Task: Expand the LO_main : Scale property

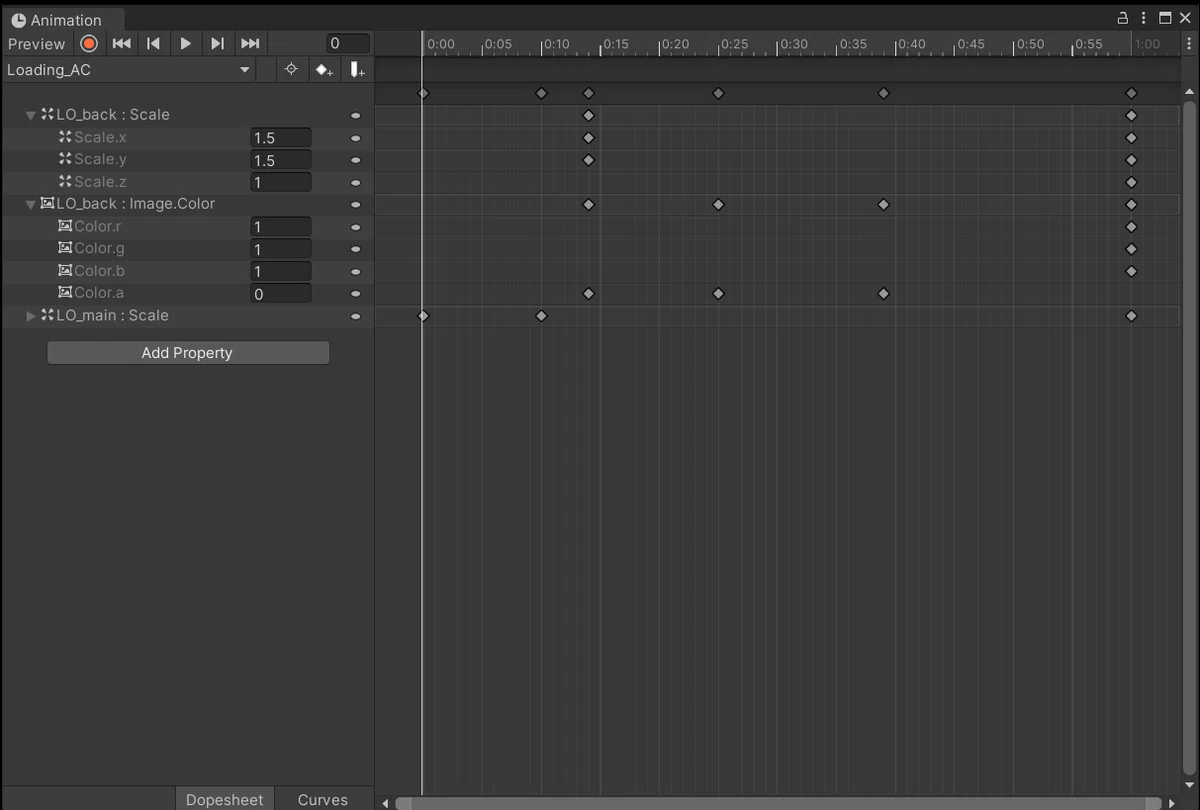Action: coord(30,316)
